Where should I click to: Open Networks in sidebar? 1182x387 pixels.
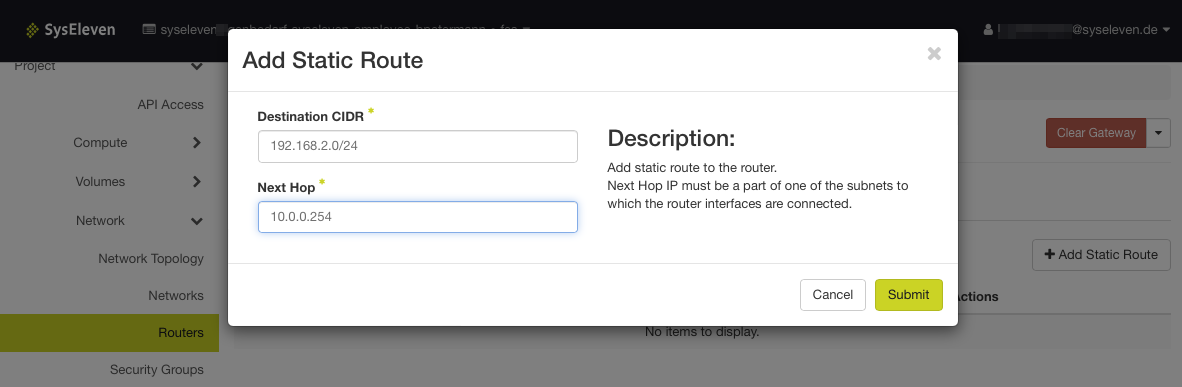tap(176, 296)
